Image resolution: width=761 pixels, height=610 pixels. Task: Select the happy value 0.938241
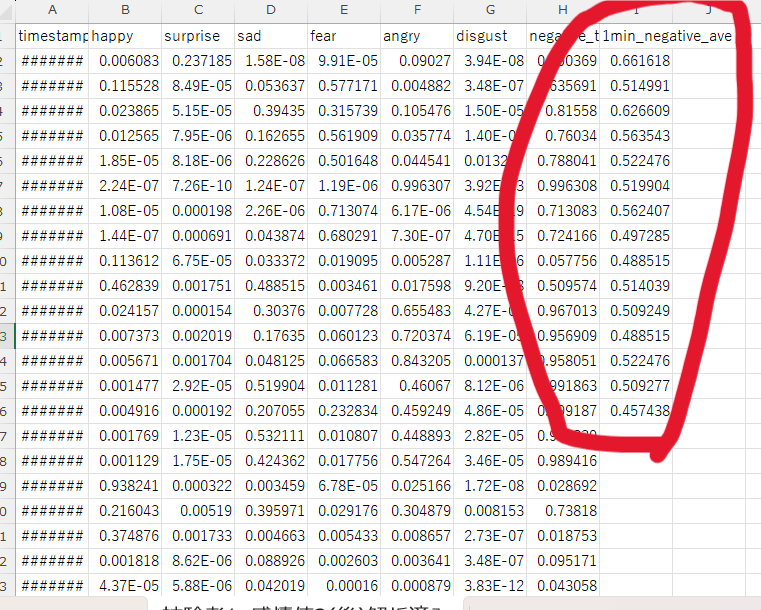[125, 485]
